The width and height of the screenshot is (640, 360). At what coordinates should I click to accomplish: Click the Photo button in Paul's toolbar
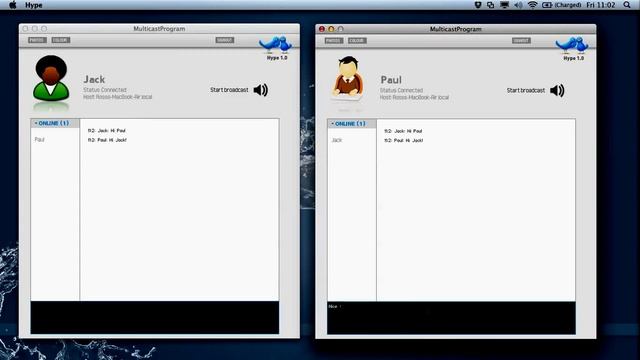[334, 40]
